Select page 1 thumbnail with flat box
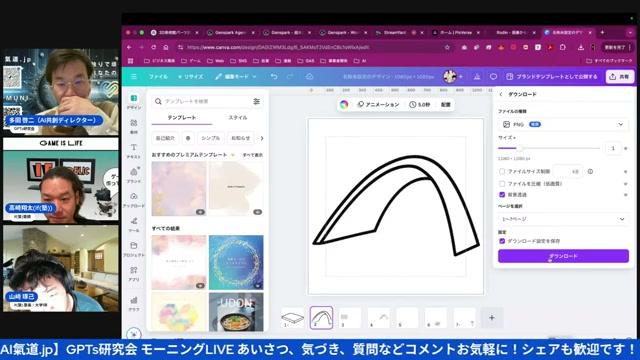 pos(293,318)
